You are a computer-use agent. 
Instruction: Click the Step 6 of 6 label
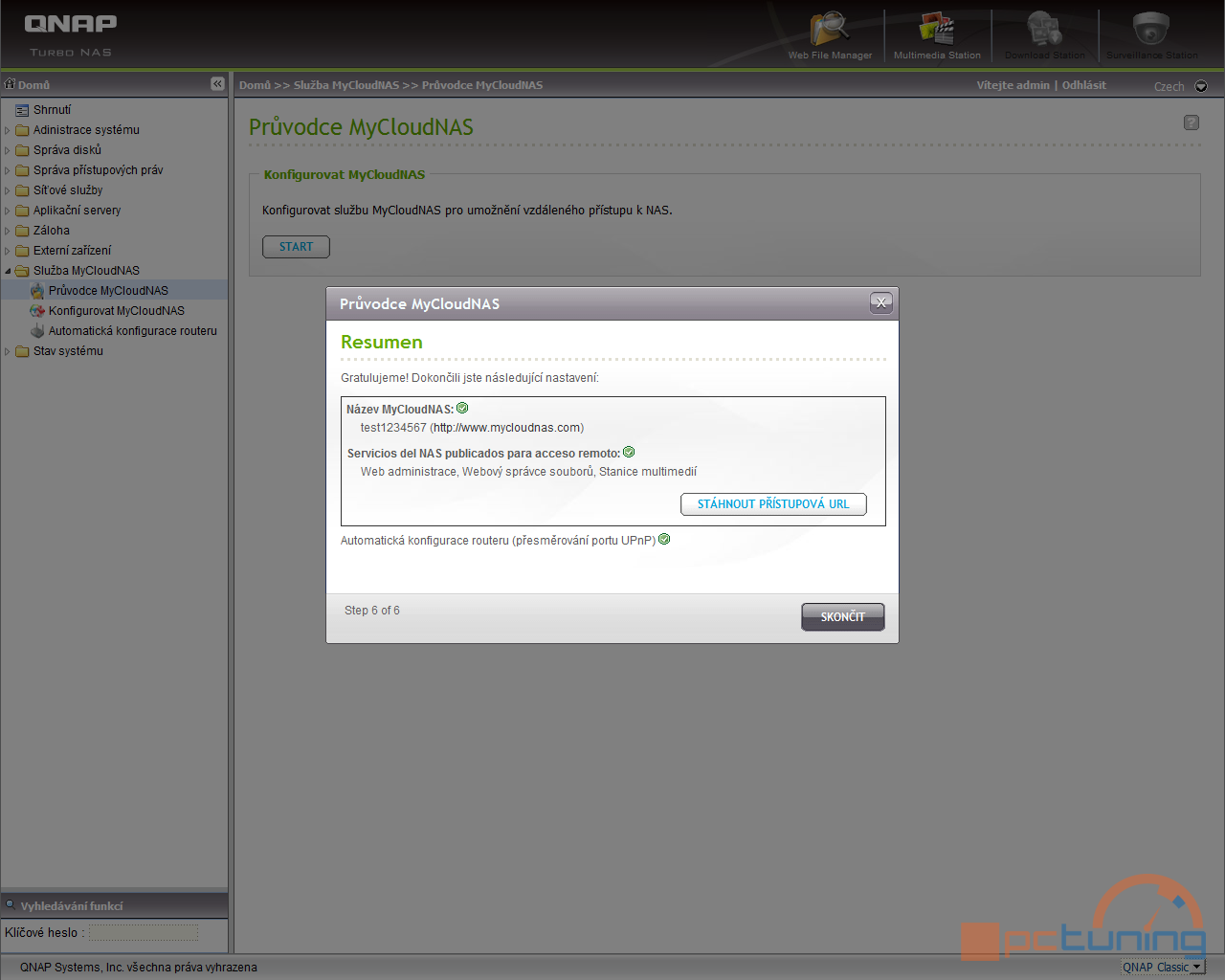click(x=372, y=611)
